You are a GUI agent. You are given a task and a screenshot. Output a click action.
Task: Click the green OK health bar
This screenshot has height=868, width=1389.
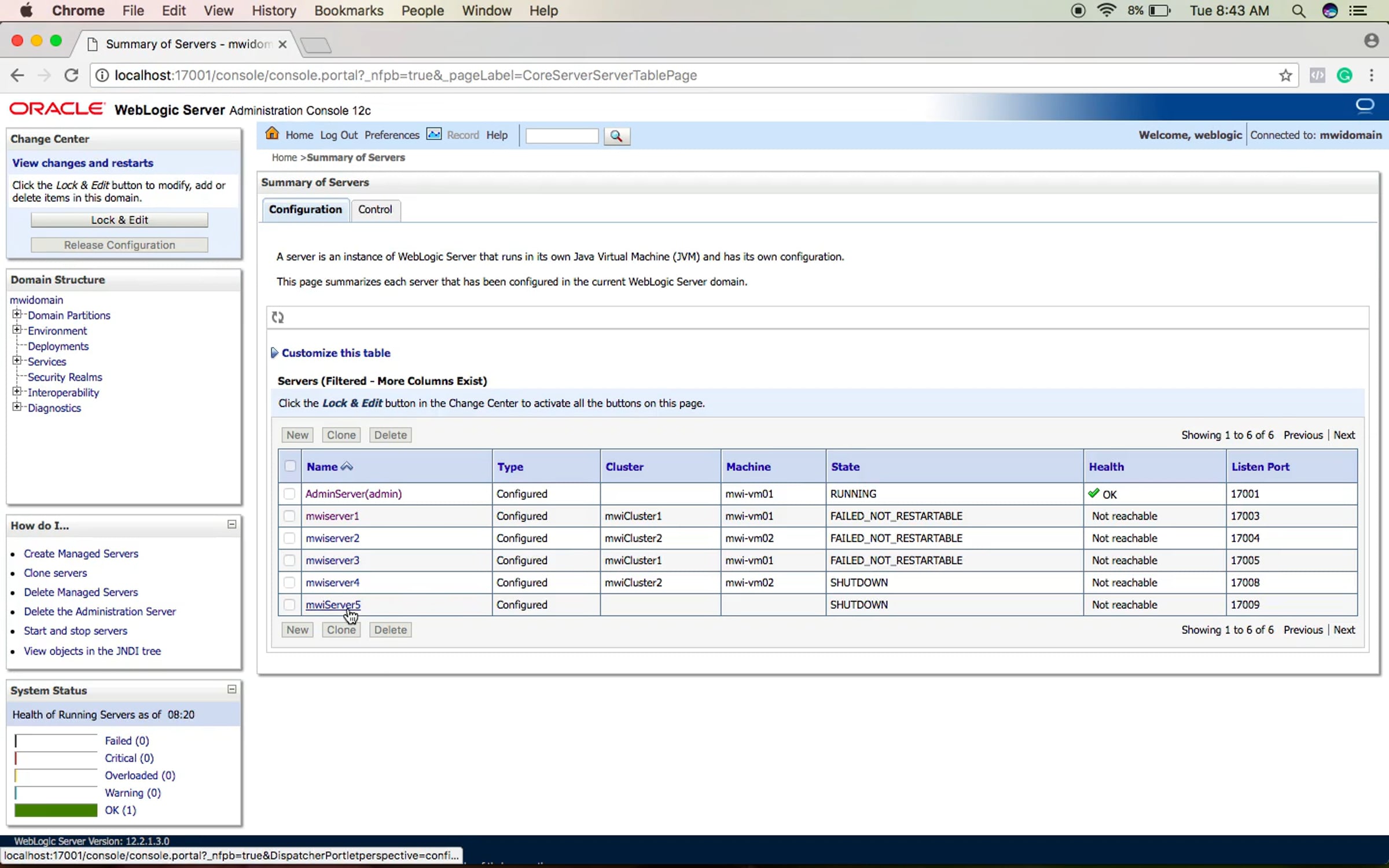(56, 810)
